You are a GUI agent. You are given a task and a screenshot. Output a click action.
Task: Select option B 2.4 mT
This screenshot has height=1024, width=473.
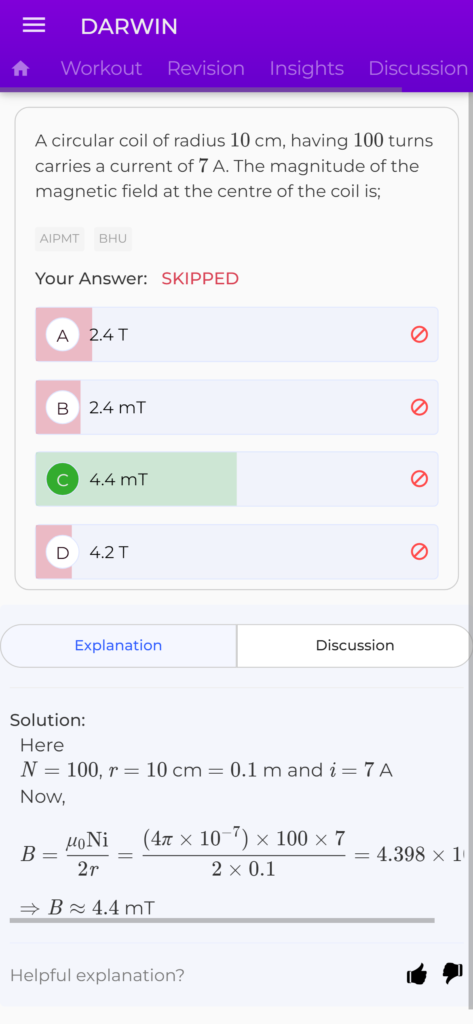tap(236, 407)
